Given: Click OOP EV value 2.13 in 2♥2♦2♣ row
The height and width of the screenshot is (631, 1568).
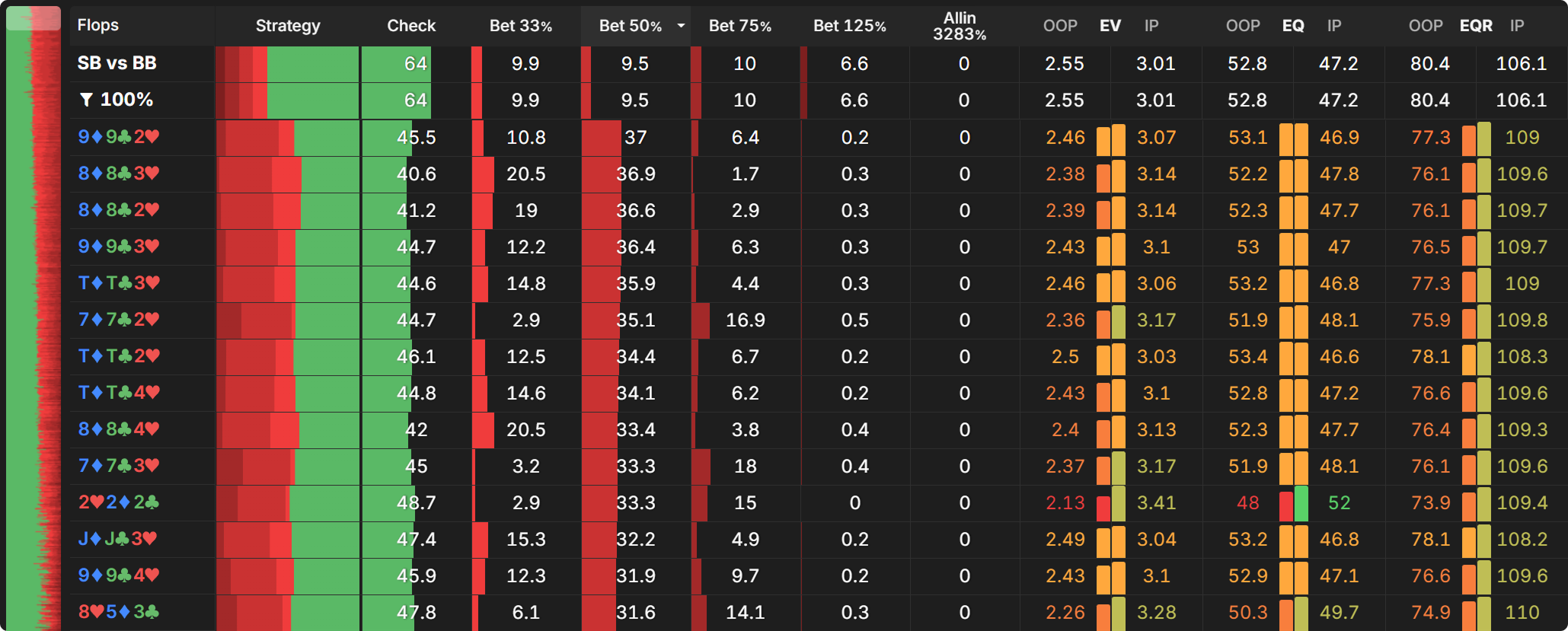Looking at the screenshot, I should (1065, 503).
